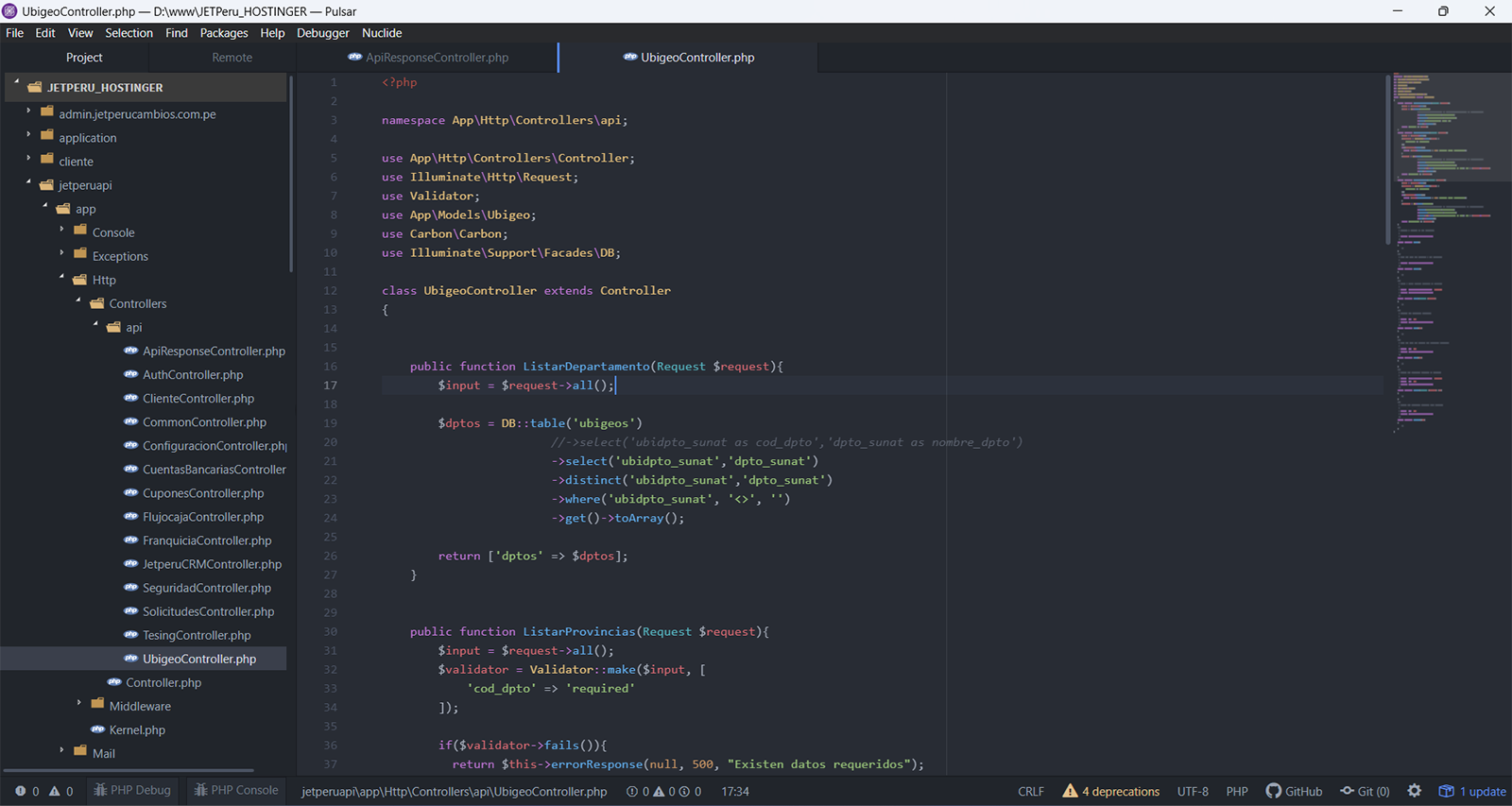The image size is (1512, 806).
Task: Click the linter warning count icon at bottom left
Action: pos(55,791)
